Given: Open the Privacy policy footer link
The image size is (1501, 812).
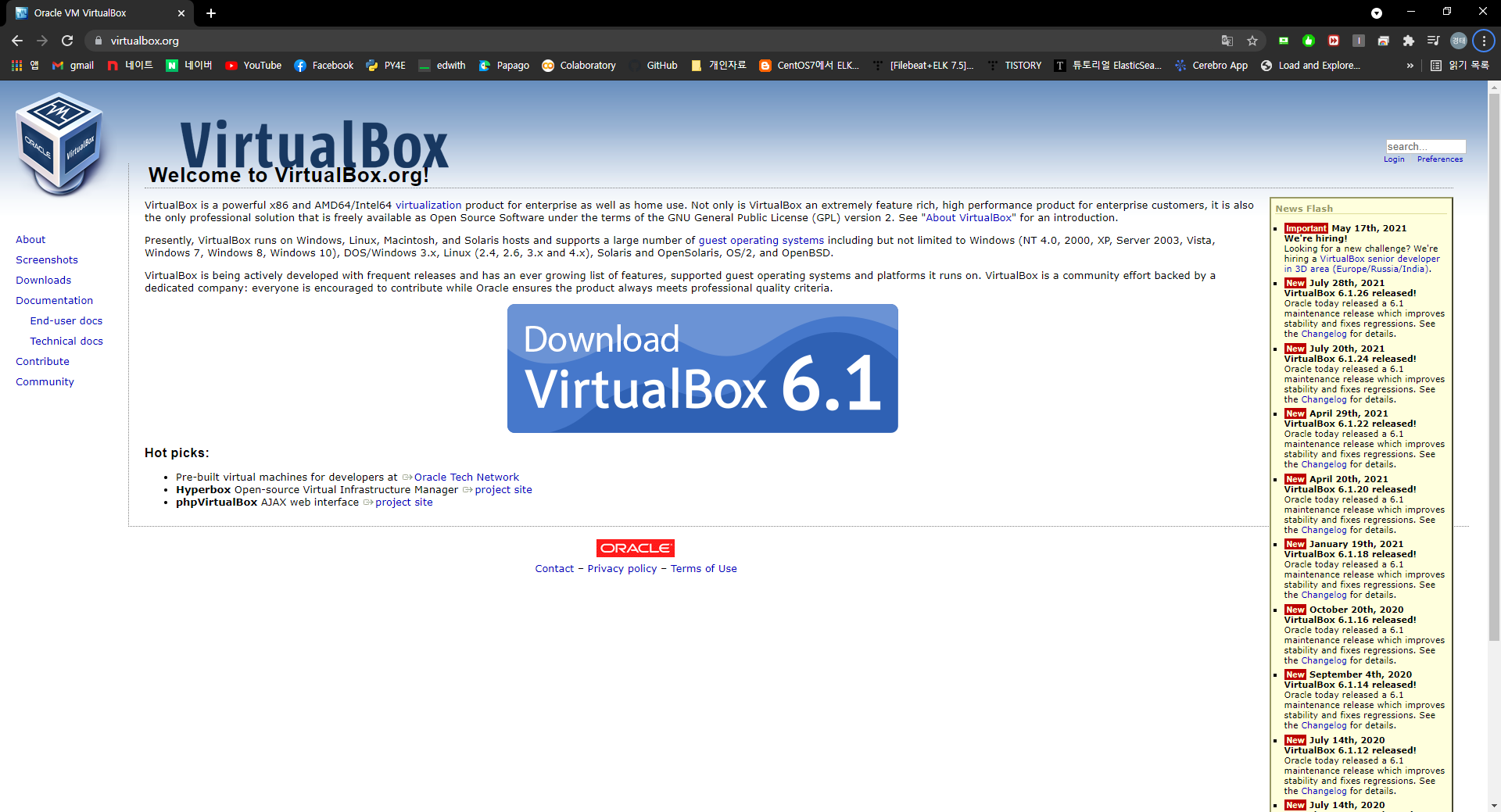Looking at the screenshot, I should coord(622,569).
